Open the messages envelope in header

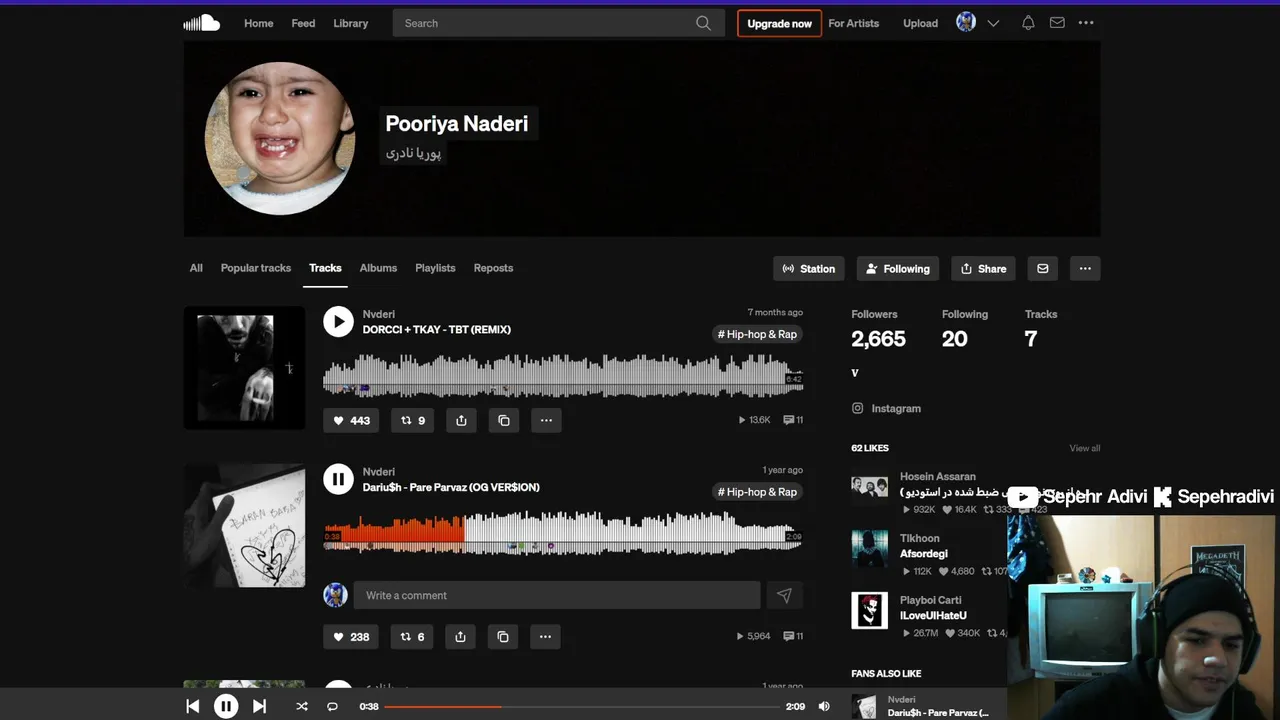click(1057, 23)
